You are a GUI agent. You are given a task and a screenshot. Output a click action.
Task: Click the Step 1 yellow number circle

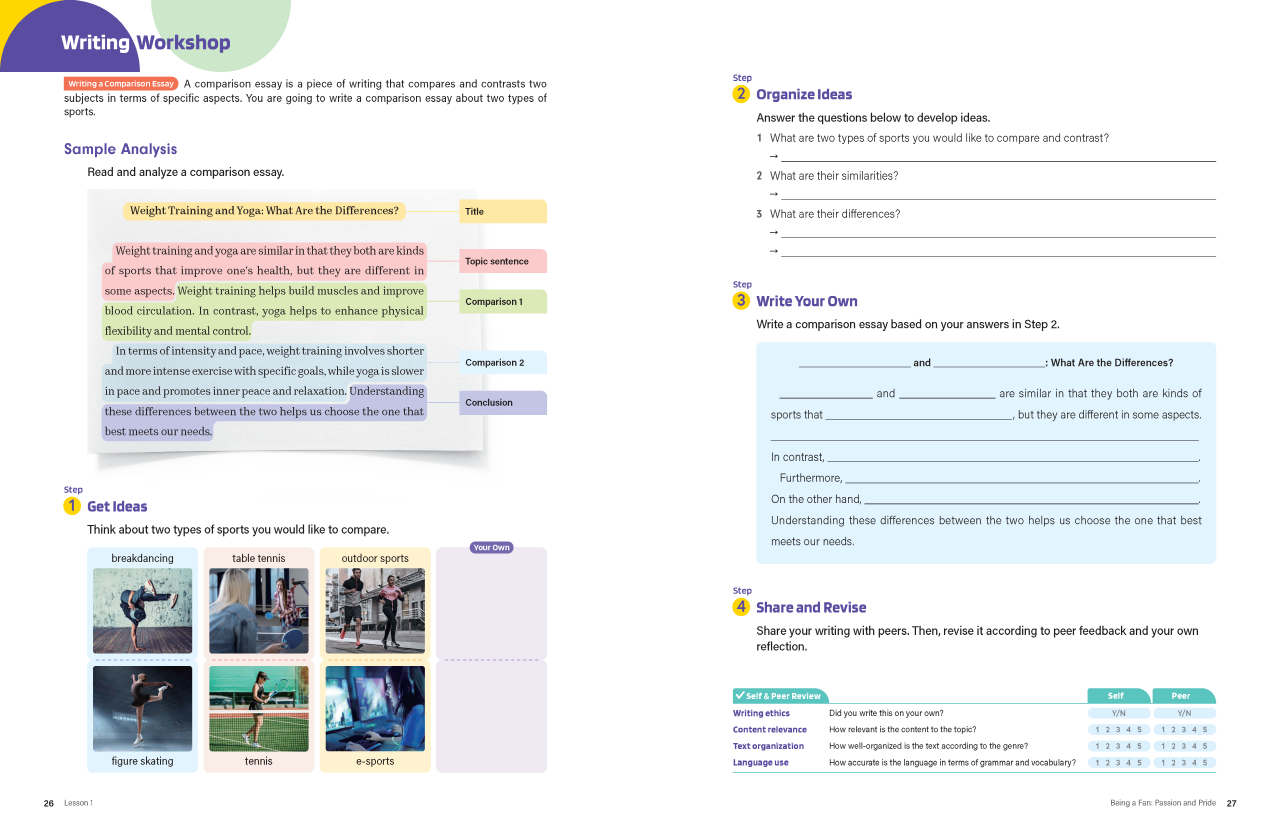(x=72, y=506)
